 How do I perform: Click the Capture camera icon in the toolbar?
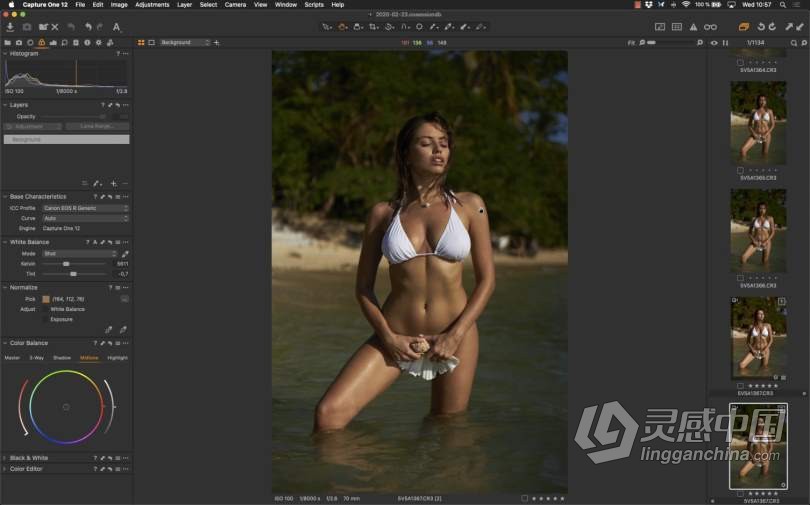tap(27, 27)
